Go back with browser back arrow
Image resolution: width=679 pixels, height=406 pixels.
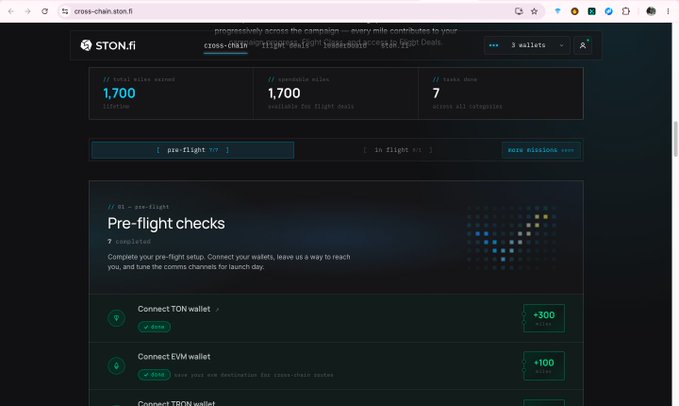(x=11, y=11)
